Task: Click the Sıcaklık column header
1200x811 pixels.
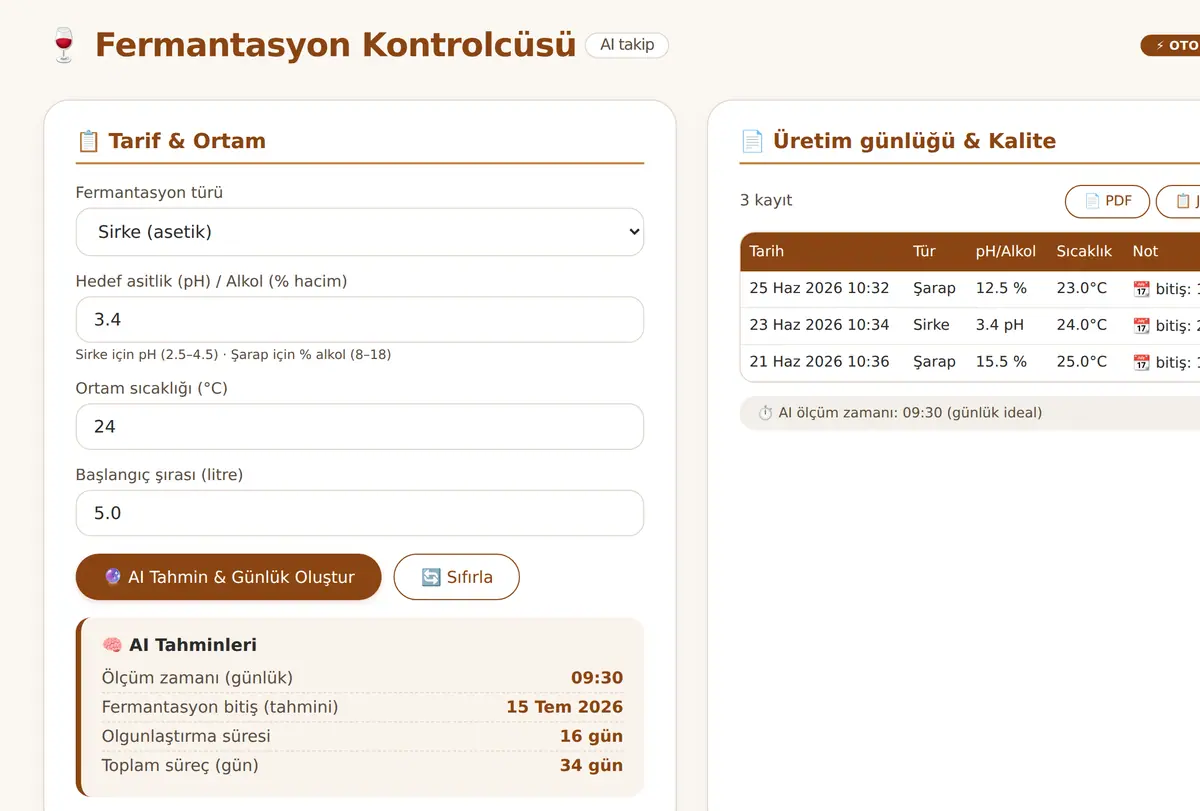Action: pyautogui.click(x=1084, y=252)
